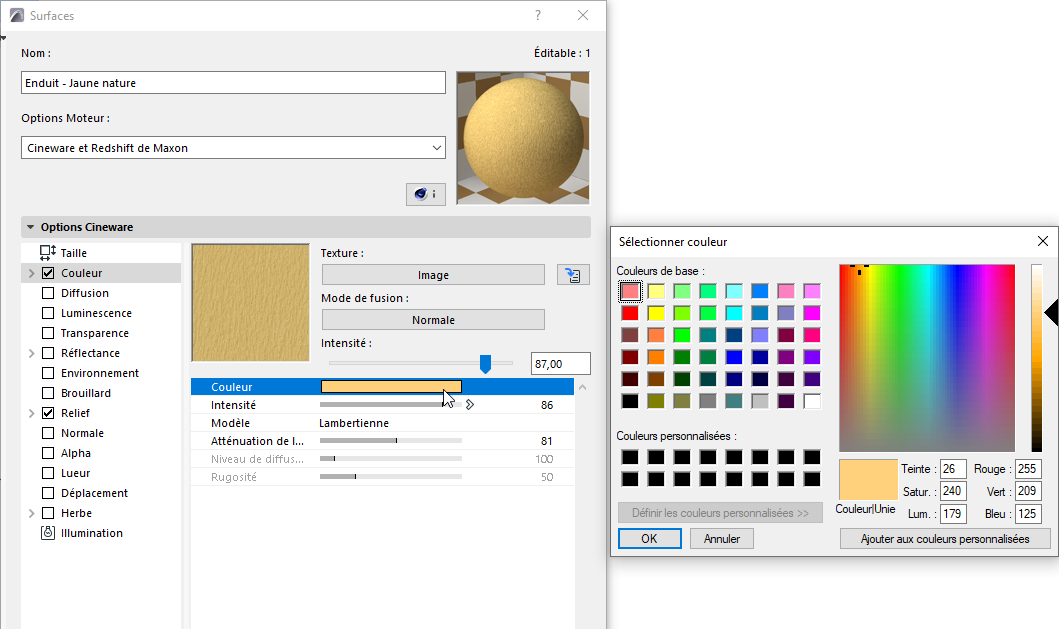The height and width of the screenshot is (629, 1059).
Task: Confirm color selection with OK
Action: (651, 538)
